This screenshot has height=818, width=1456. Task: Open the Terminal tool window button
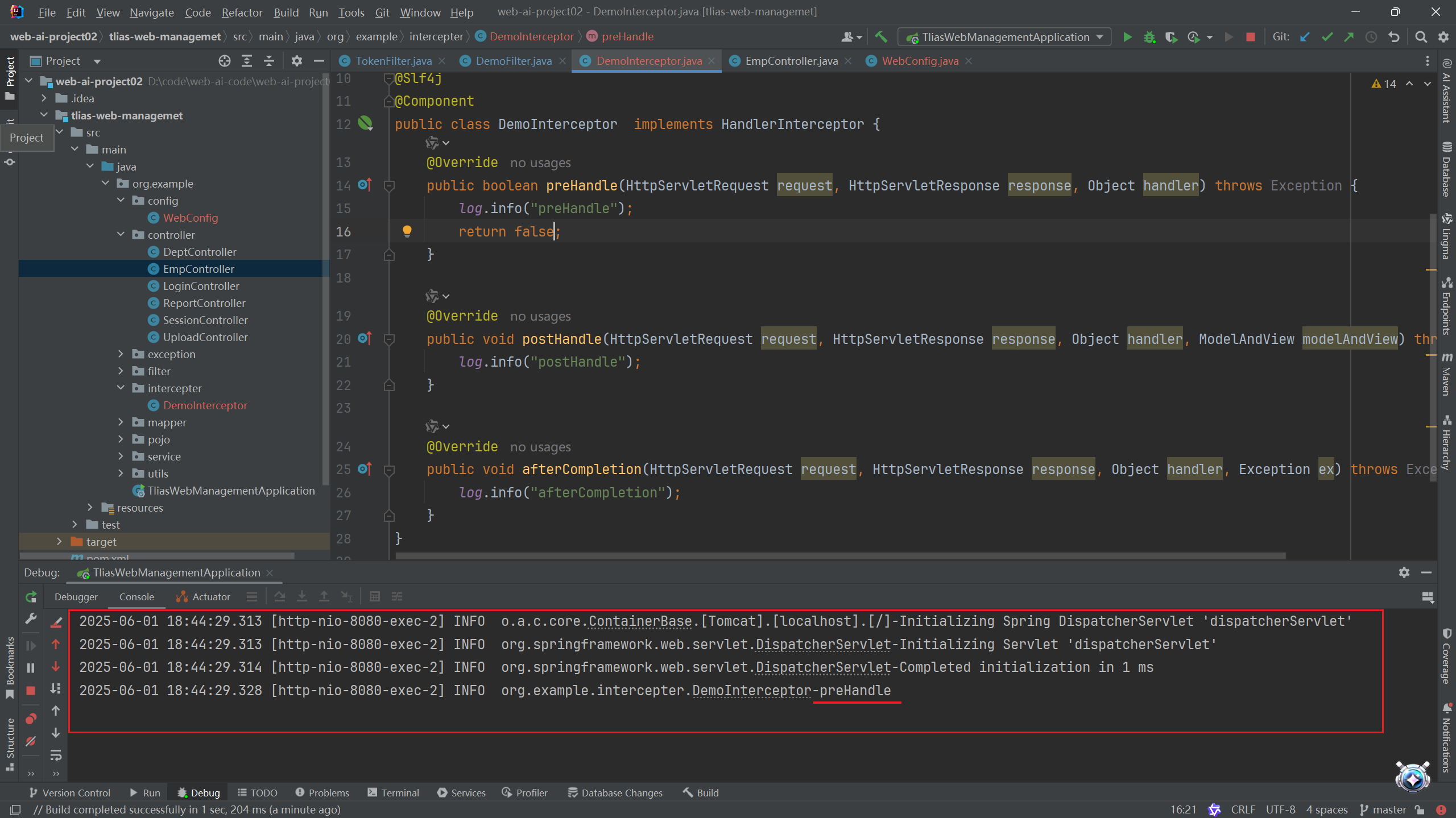click(x=393, y=792)
